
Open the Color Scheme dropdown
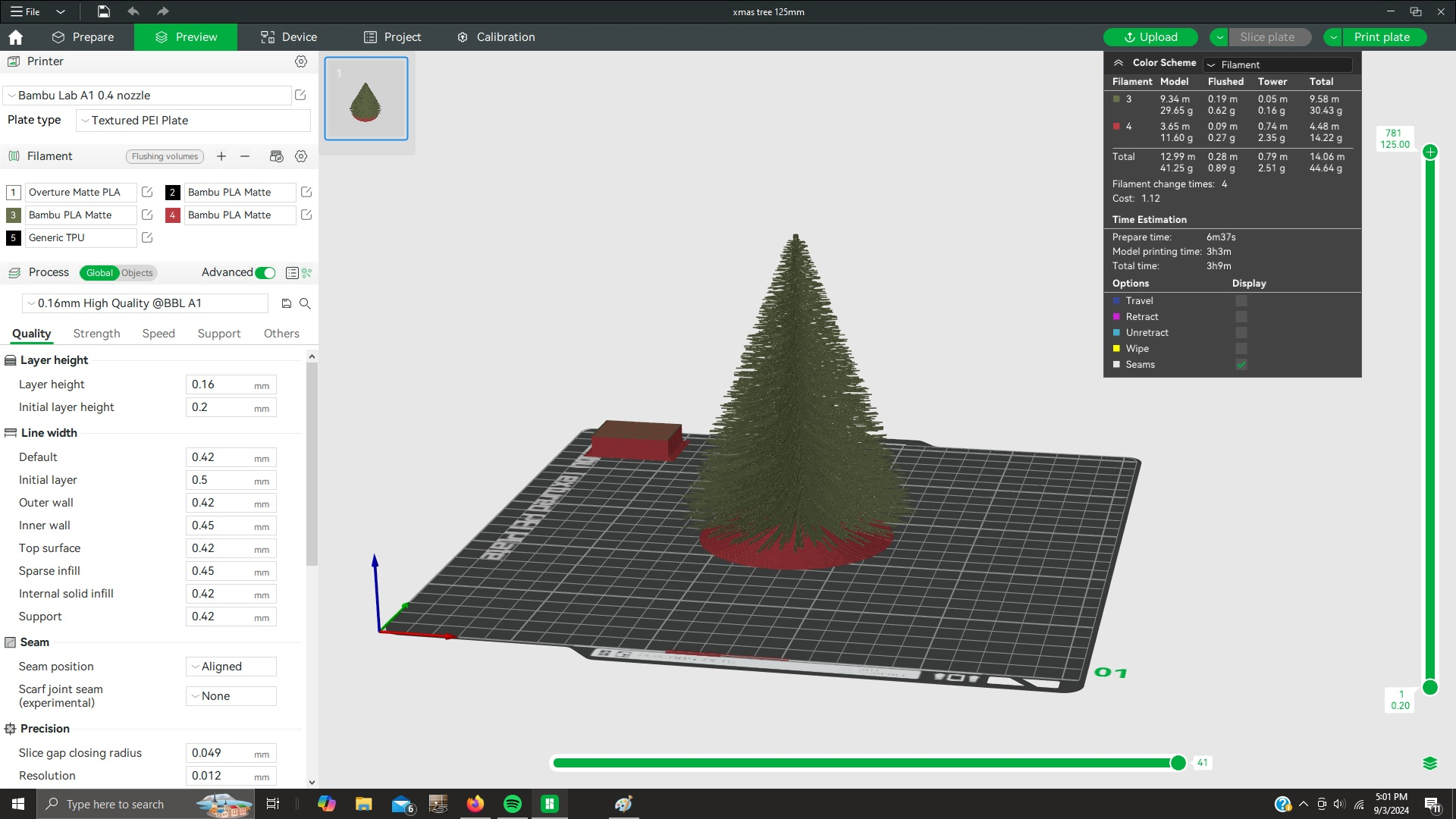(x=1277, y=64)
